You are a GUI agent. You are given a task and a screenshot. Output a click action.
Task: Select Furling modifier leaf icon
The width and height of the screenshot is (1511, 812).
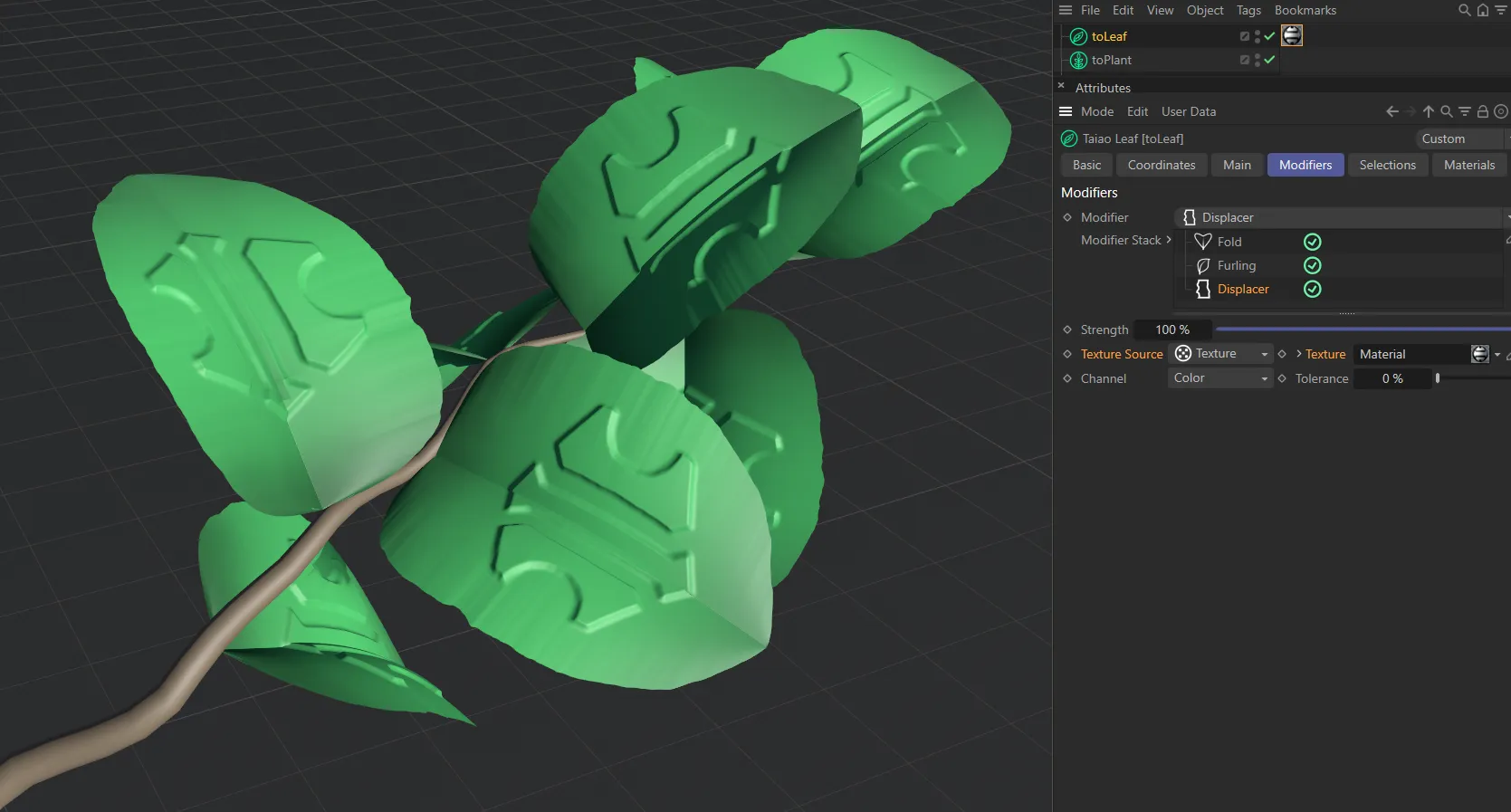pyautogui.click(x=1203, y=265)
